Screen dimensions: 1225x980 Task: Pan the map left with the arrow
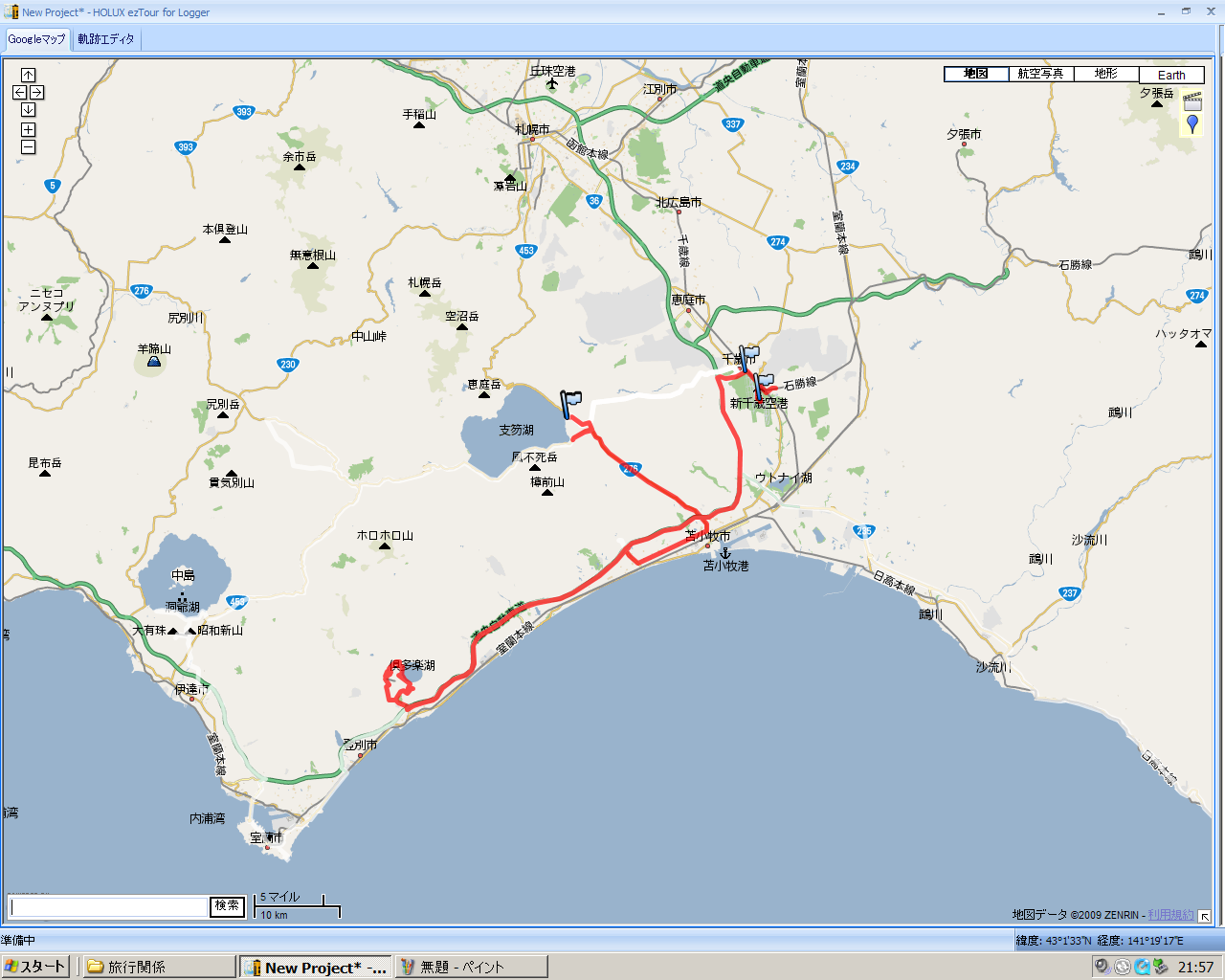pos(19,92)
